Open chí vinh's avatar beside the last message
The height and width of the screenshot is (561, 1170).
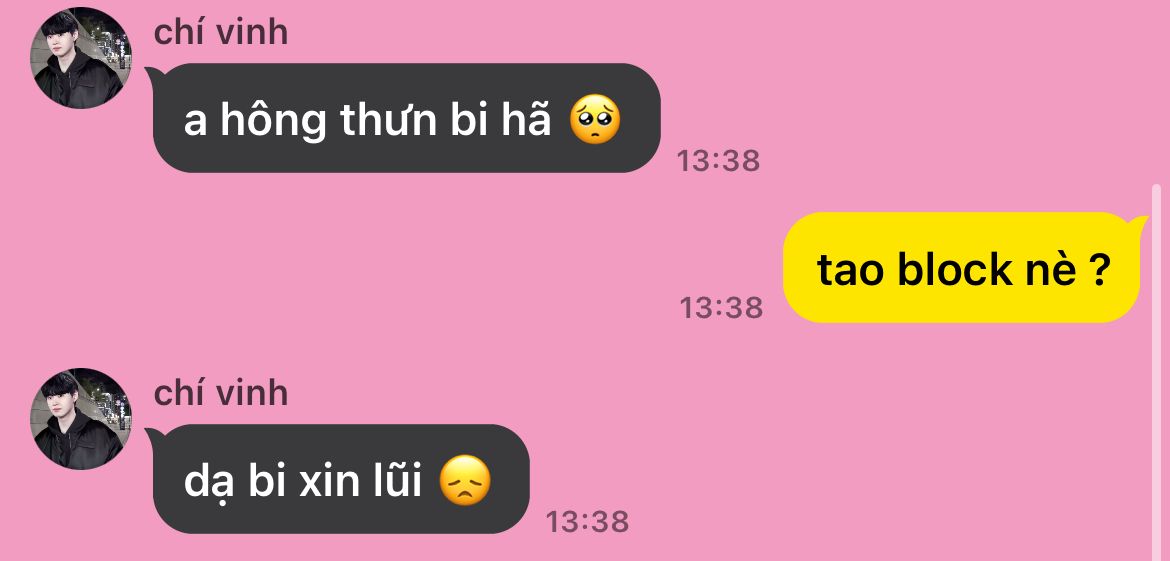point(81,419)
